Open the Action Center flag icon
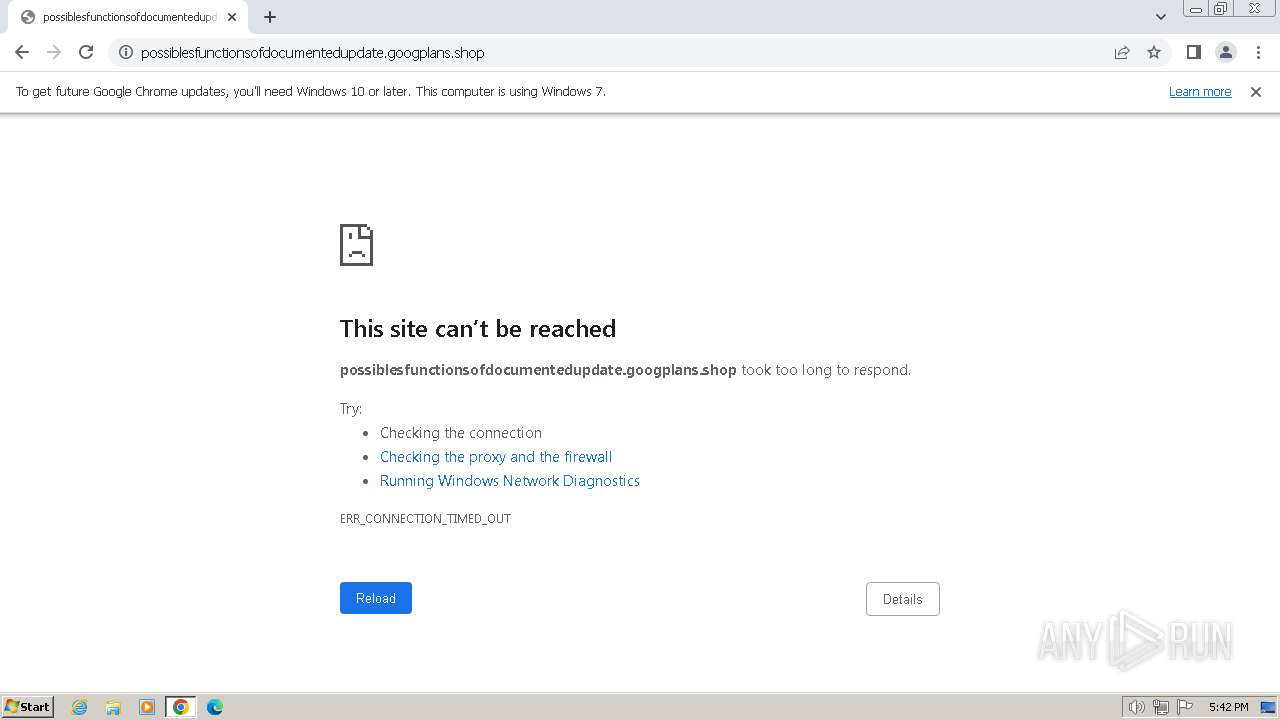Image resolution: width=1280 pixels, height=720 pixels. click(x=1185, y=707)
